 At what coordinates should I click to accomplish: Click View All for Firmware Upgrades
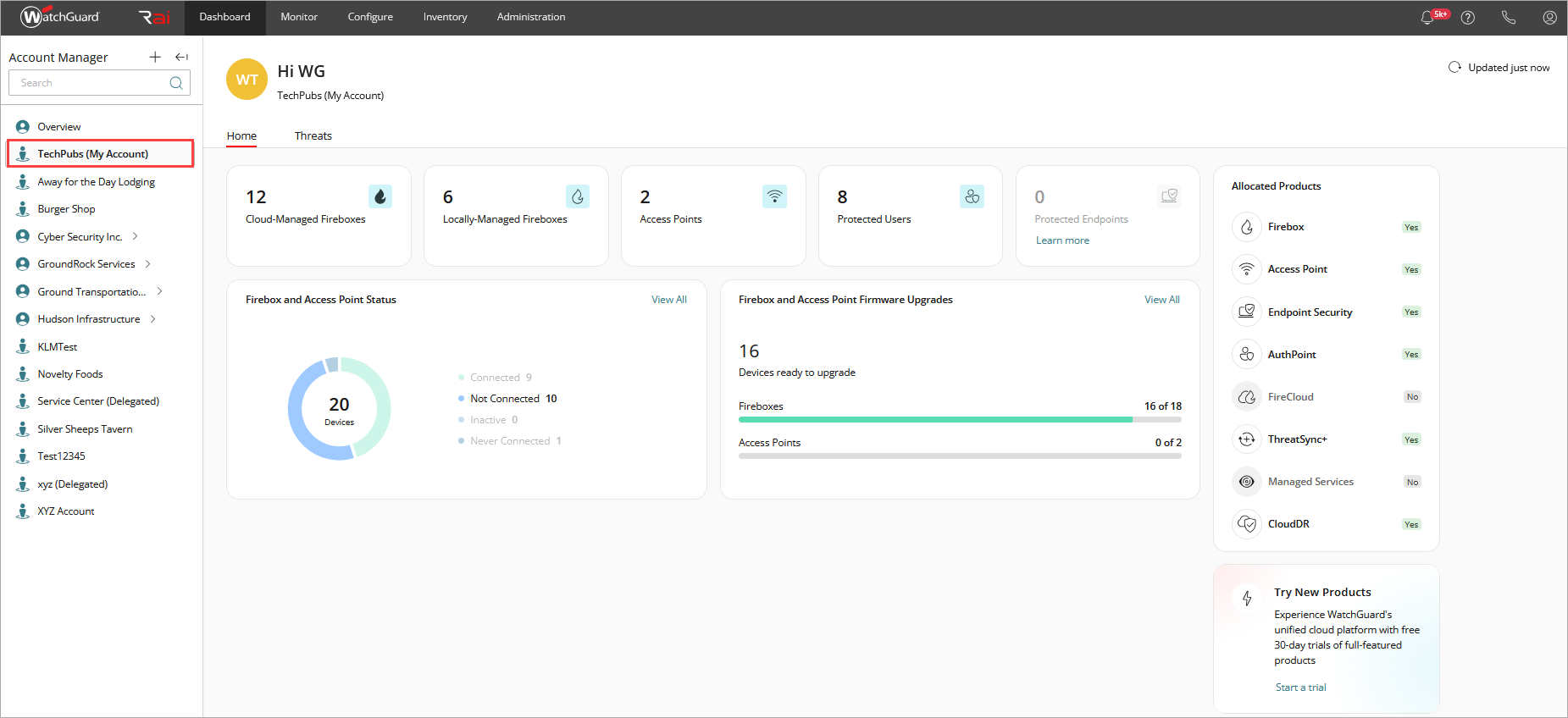(1162, 300)
